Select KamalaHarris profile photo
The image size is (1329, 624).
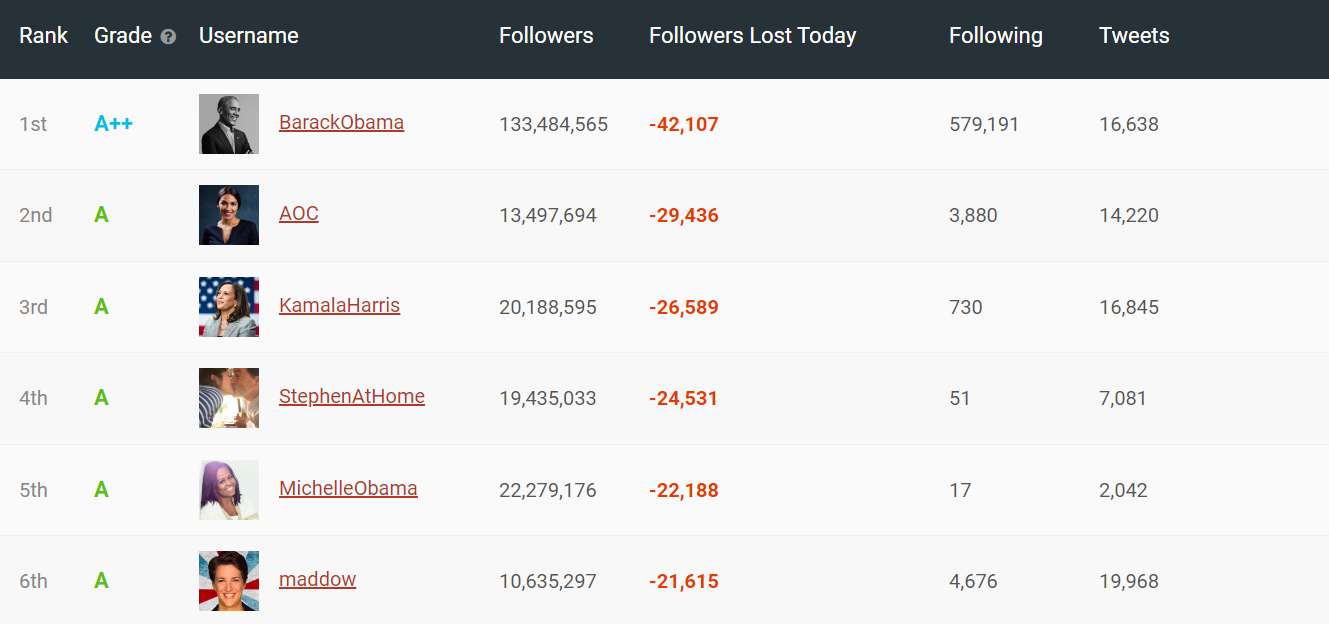pyautogui.click(x=229, y=307)
